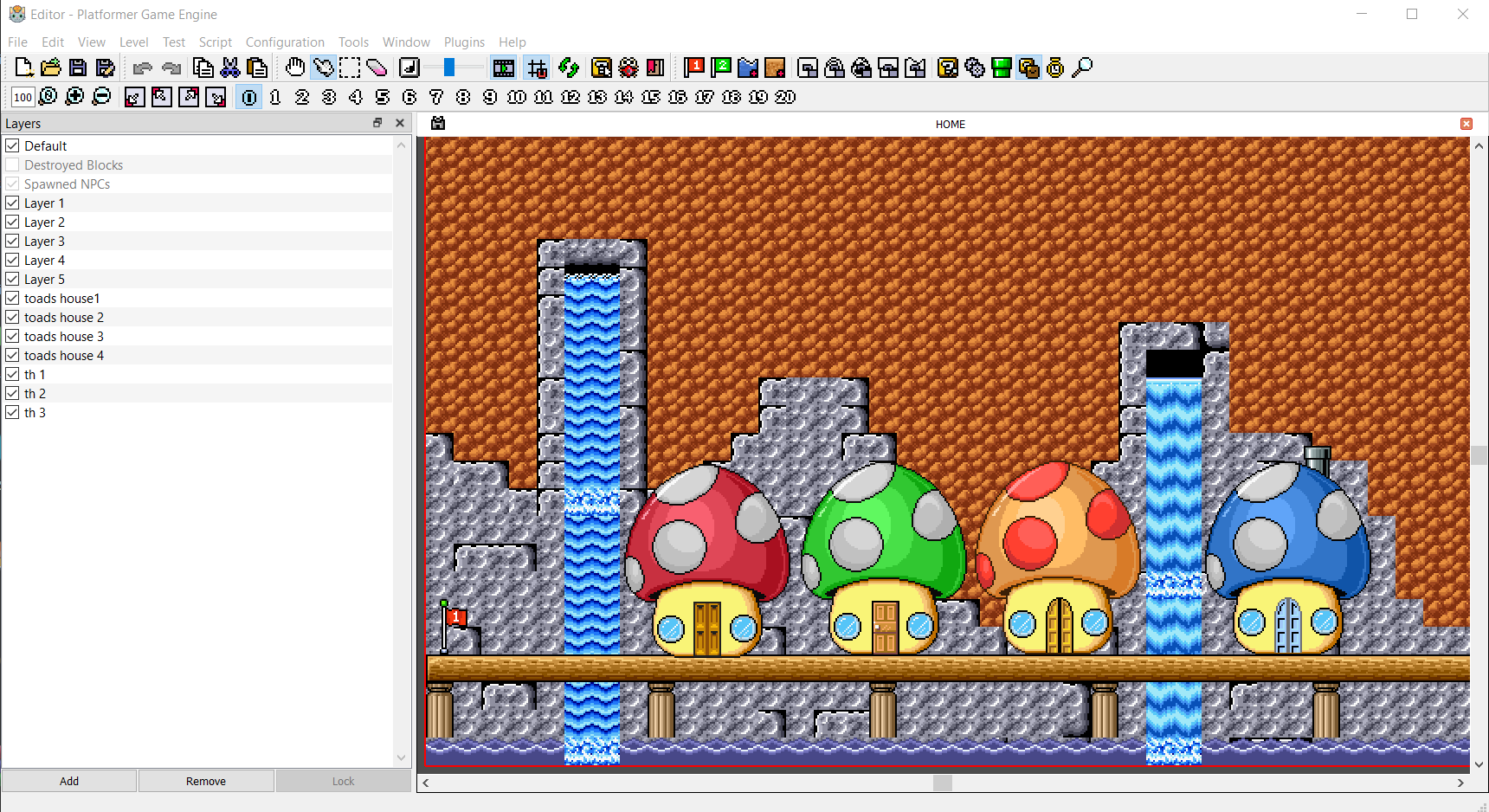Toggle Layer 3 checkbox
Image resolution: width=1489 pixels, height=812 pixels.
13,241
